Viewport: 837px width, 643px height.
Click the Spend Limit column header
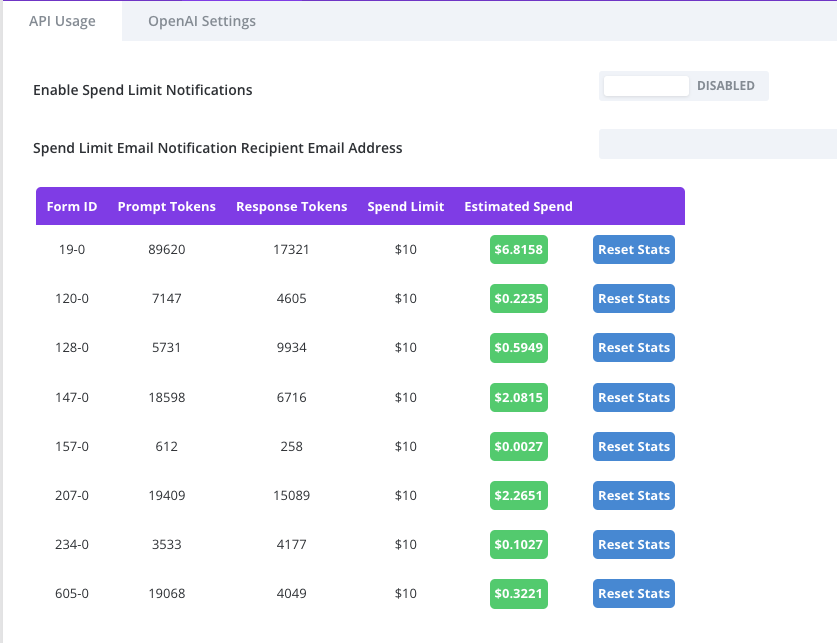pyautogui.click(x=405, y=206)
